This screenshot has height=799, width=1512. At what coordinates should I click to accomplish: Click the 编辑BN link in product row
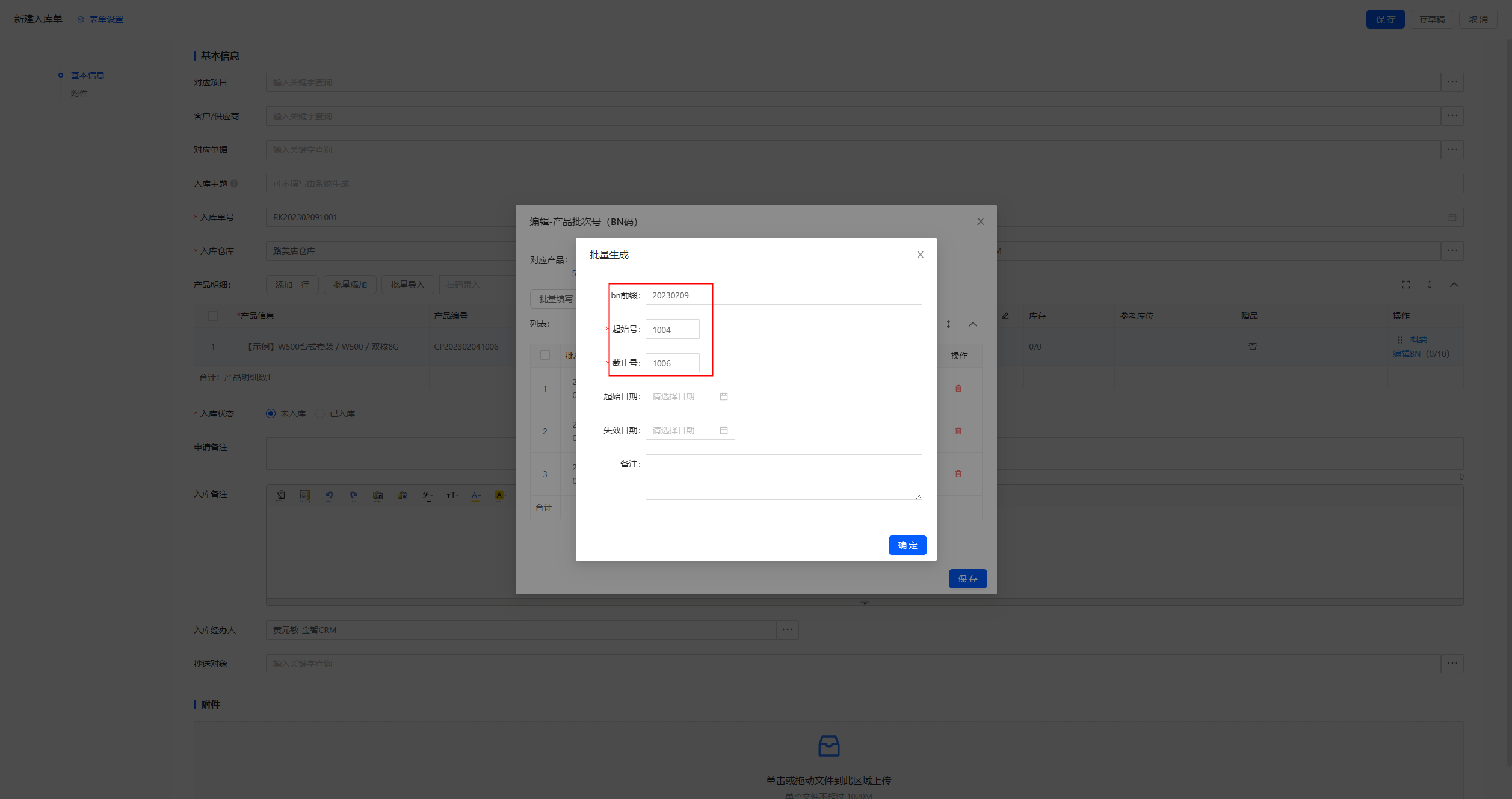[x=1407, y=354]
